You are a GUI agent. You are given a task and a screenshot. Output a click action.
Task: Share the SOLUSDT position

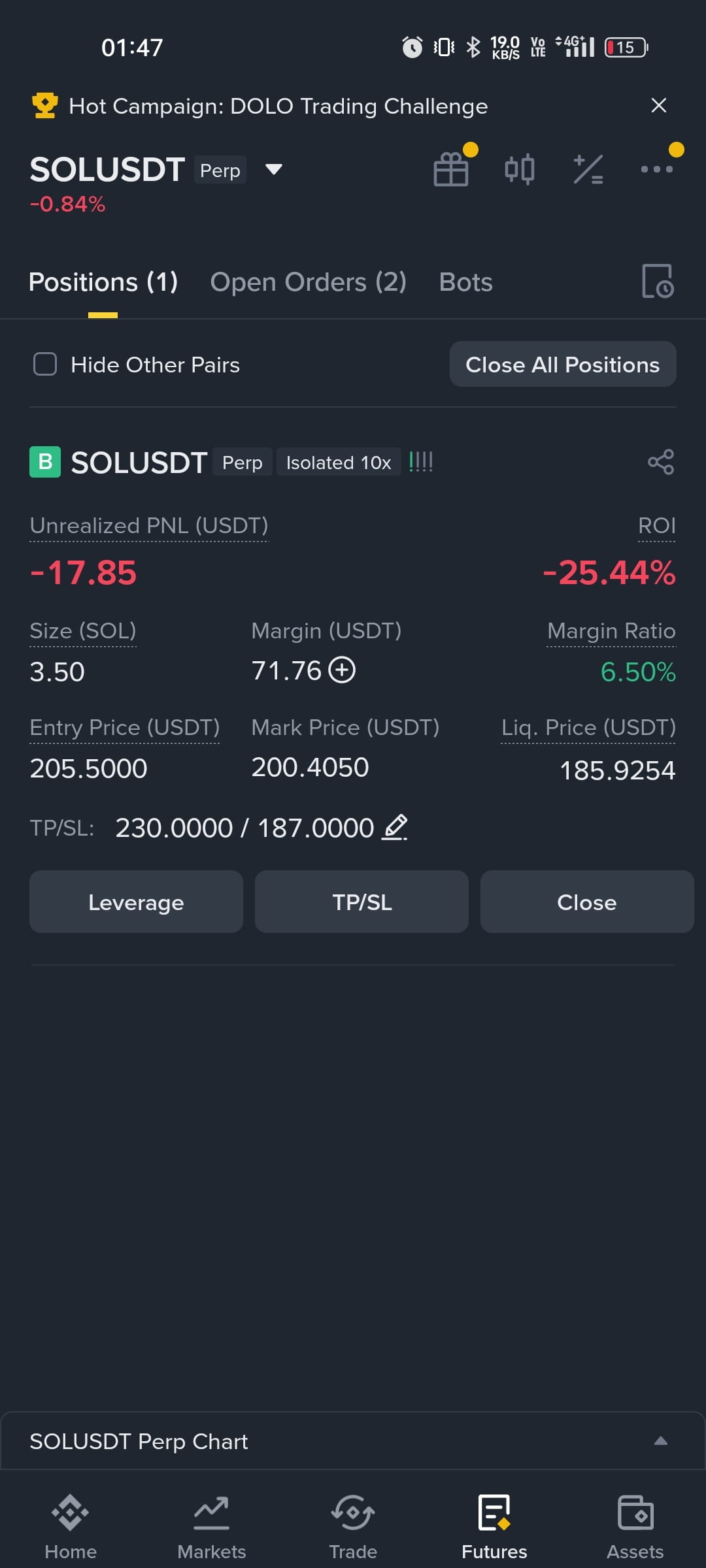pyautogui.click(x=661, y=462)
